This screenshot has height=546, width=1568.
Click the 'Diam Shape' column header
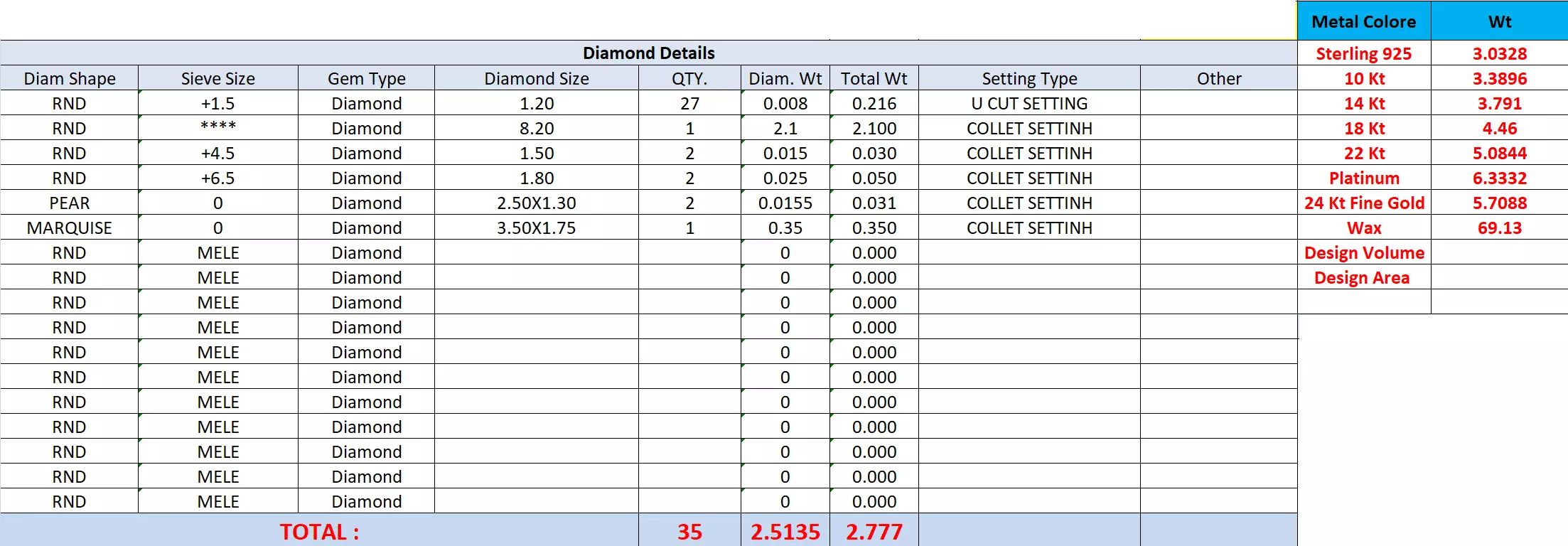[70, 78]
